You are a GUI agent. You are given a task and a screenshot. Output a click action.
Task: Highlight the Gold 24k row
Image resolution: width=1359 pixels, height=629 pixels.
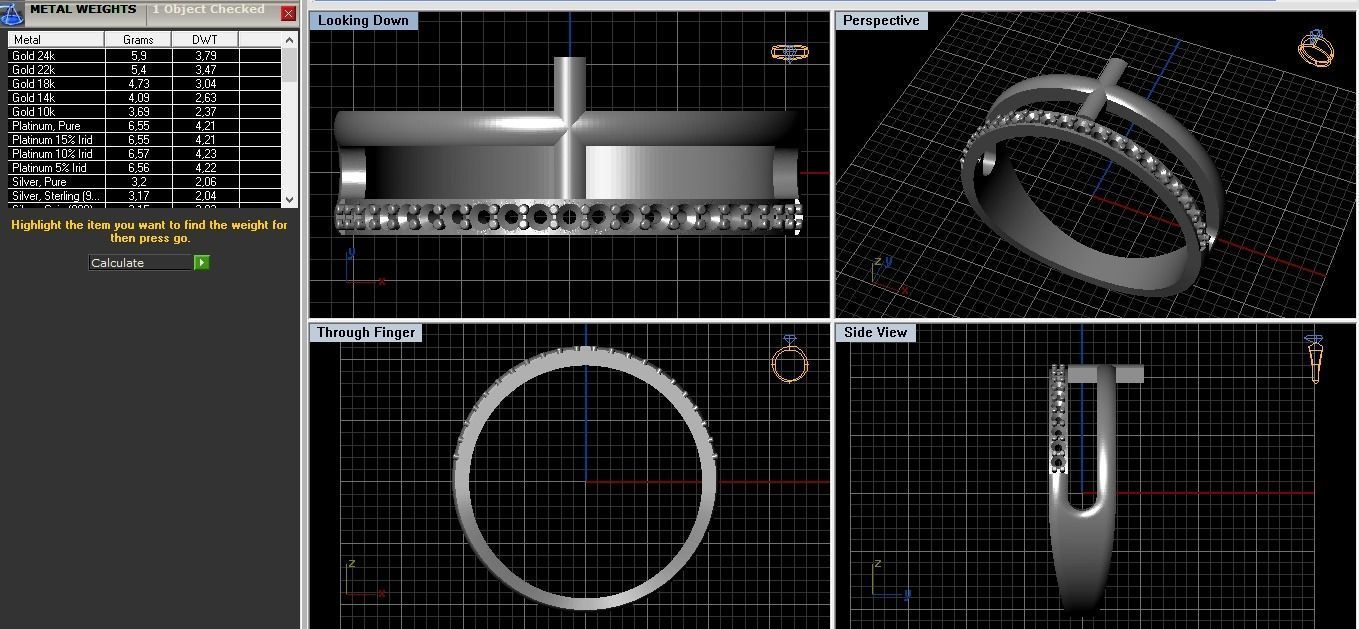pos(145,56)
